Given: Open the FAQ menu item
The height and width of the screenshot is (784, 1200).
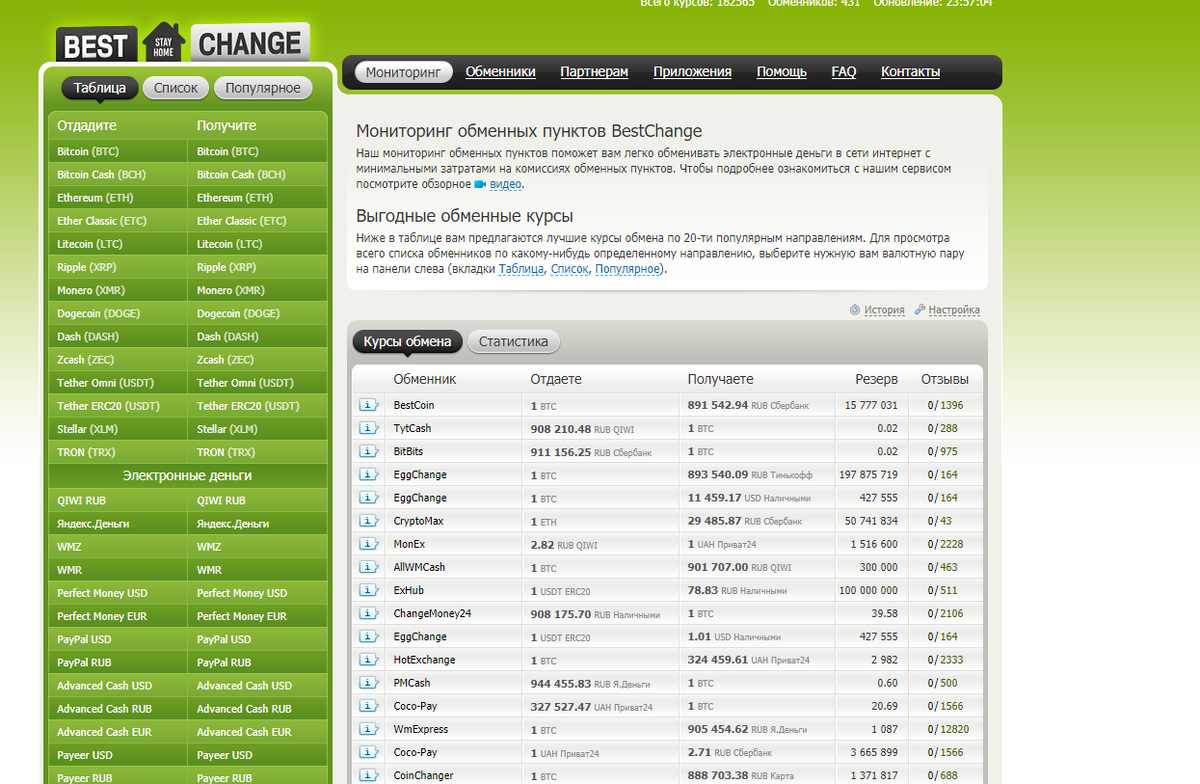Looking at the screenshot, I should coord(844,71).
